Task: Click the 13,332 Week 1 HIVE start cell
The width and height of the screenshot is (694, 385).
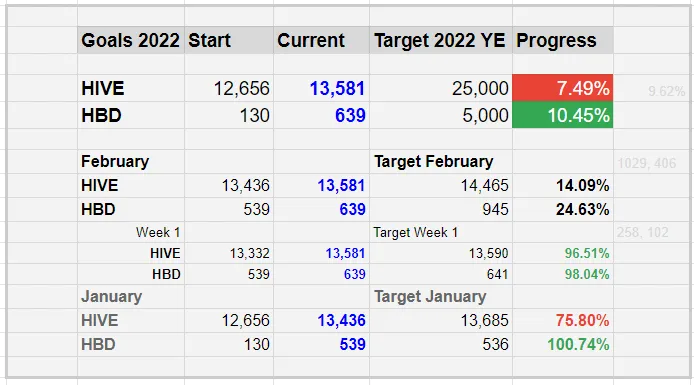Action: pos(229,253)
